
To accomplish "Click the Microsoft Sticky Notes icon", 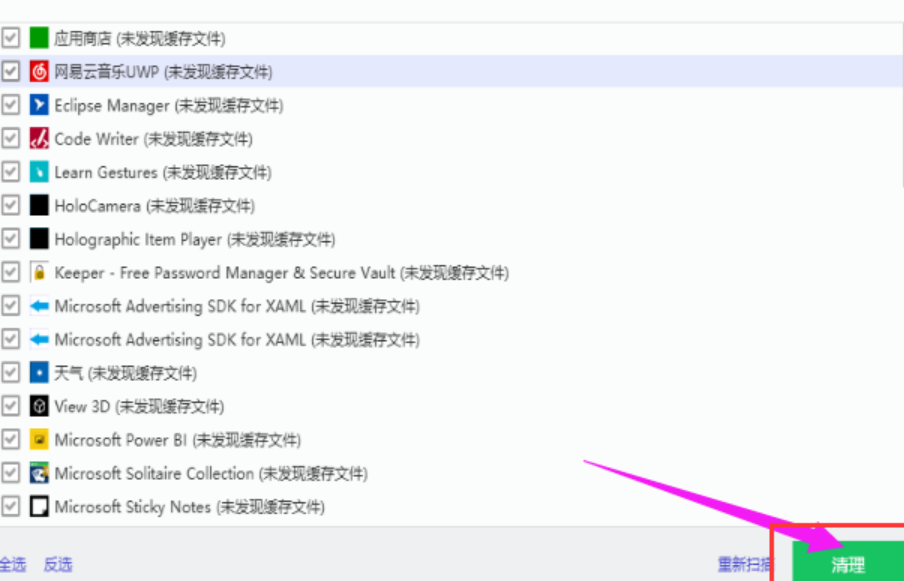I will coord(39,507).
